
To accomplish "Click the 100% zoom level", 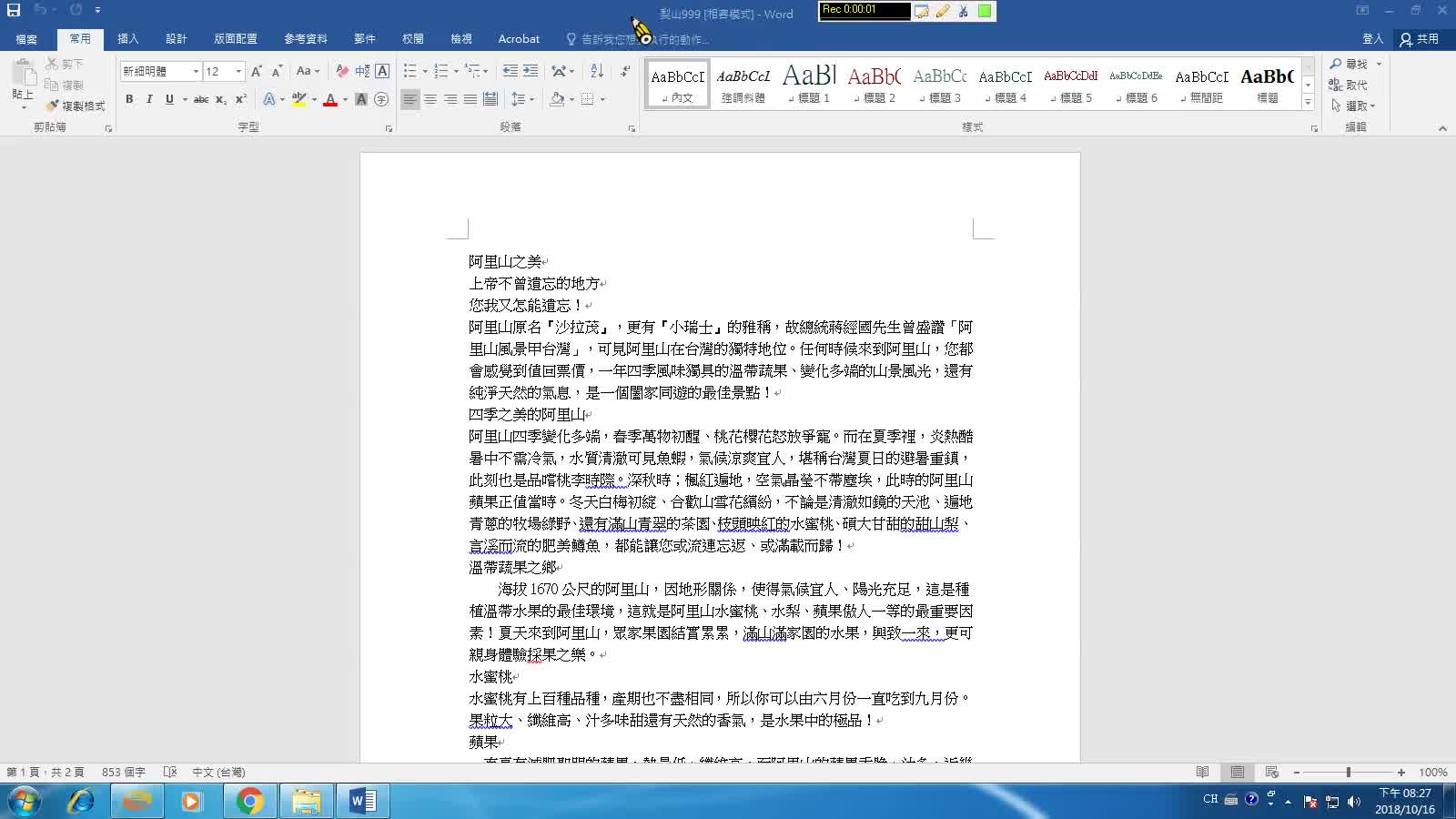I will tap(1433, 772).
